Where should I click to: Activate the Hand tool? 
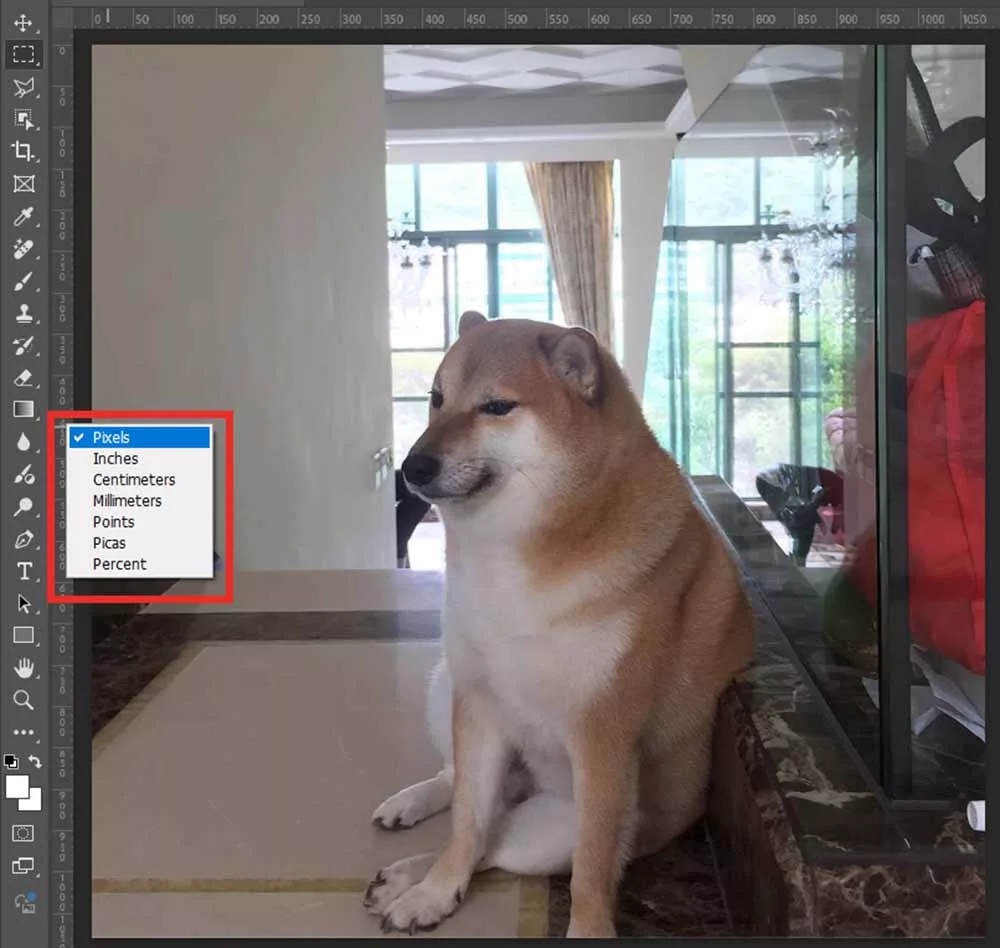tap(23, 668)
